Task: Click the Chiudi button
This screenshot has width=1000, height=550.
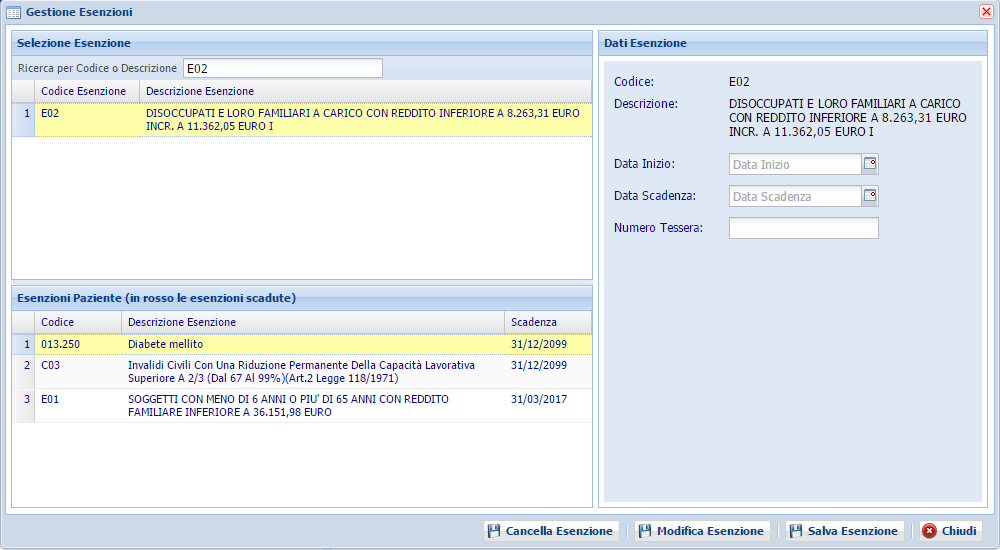Action: point(950,531)
